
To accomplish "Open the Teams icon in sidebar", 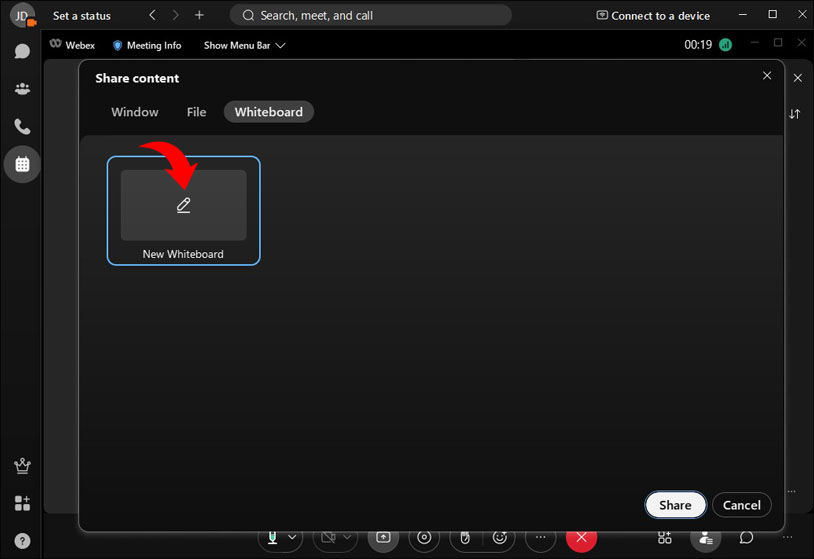I will pos(22,89).
